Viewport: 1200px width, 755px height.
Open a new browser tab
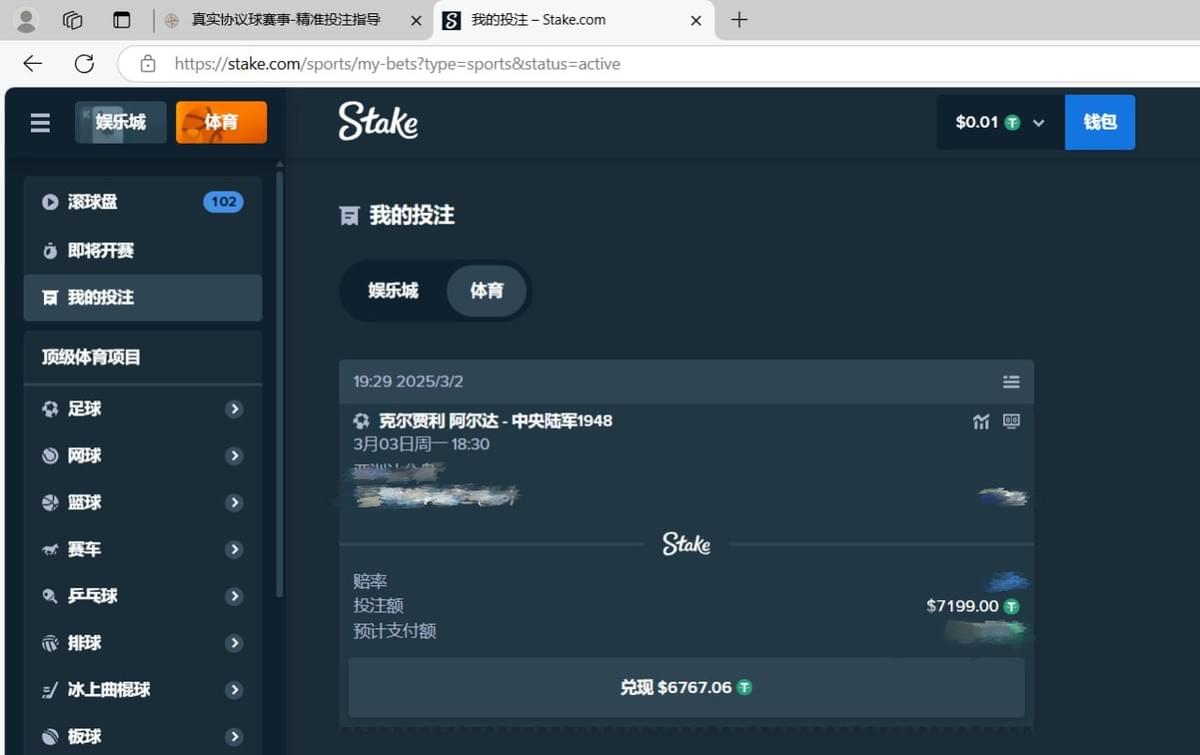(739, 20)
